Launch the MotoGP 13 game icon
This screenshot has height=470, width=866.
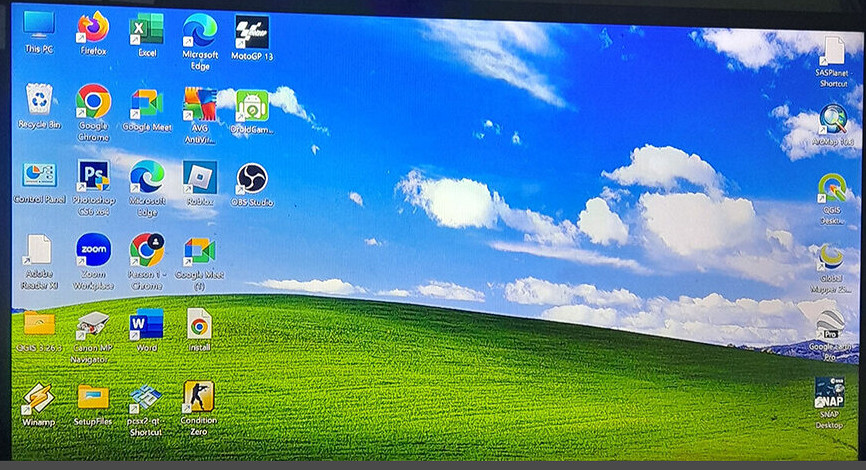pyautogui.click(x=252, y=32)
